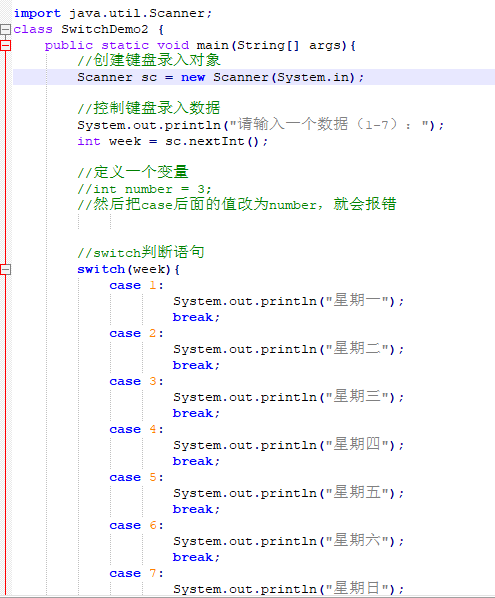Click 'break;' after 星期四
Image resolution: width=495 pixels, height=598 pixels.
(x=196, y=461)
